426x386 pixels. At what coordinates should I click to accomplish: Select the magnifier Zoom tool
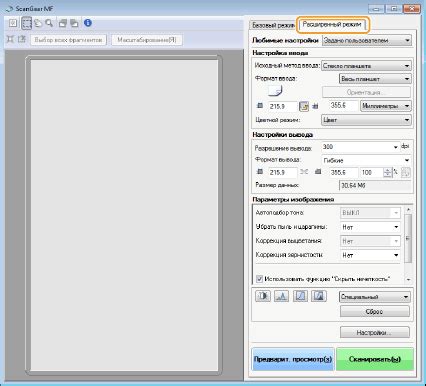pyautogui.click(x=49, y=23)
